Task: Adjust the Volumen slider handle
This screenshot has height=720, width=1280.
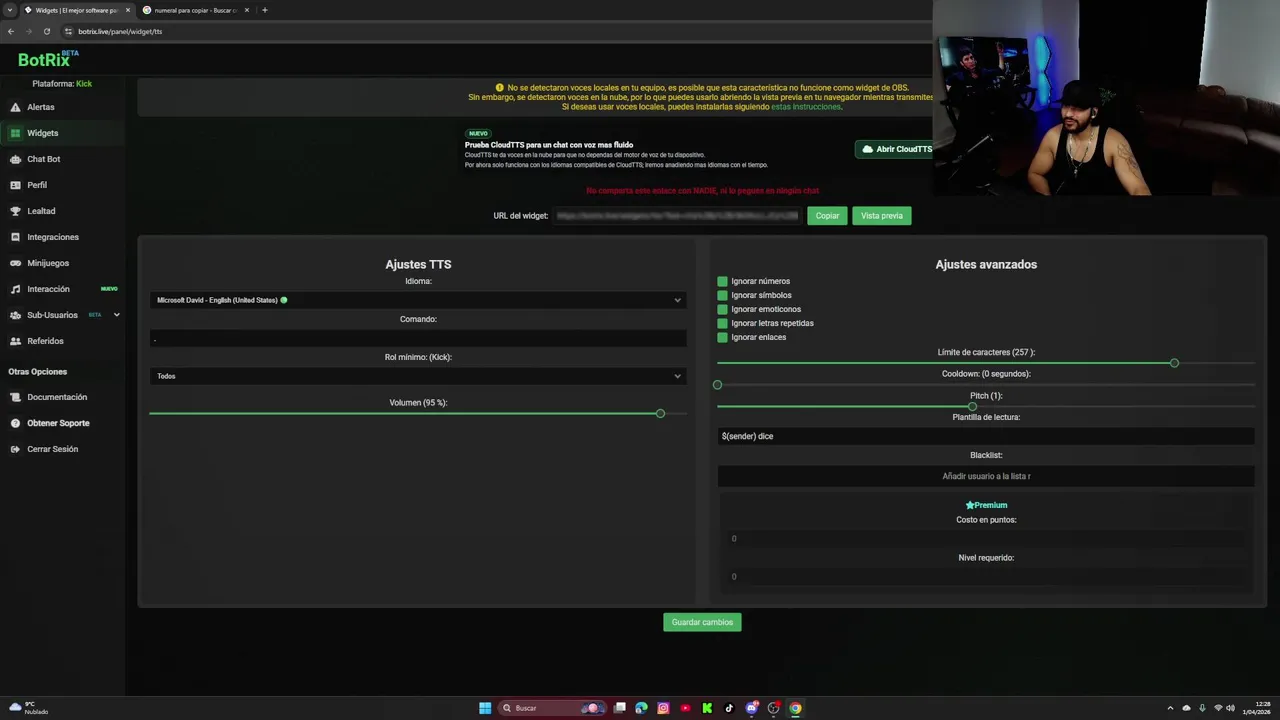Action: click(x=660, y=413)
